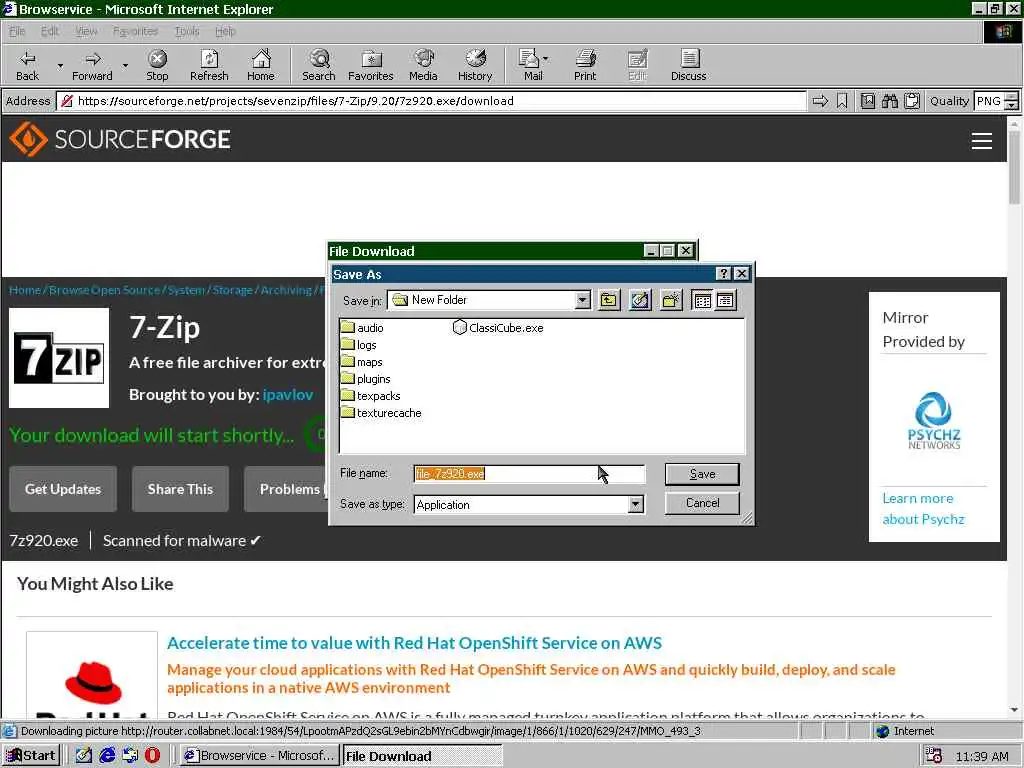Click the Get Updates button
This screenshot has height=768, width=1024.
63,488
